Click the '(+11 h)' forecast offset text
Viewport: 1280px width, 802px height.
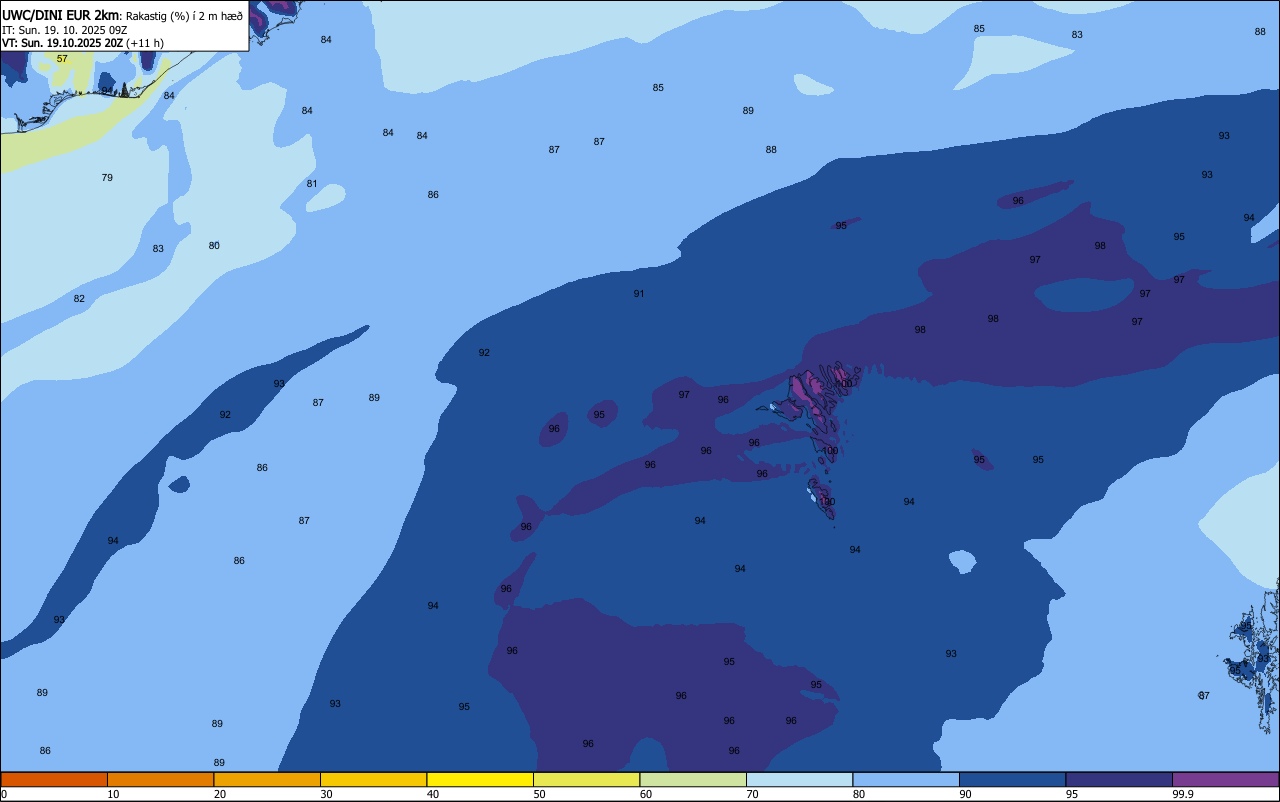(145, 43)
